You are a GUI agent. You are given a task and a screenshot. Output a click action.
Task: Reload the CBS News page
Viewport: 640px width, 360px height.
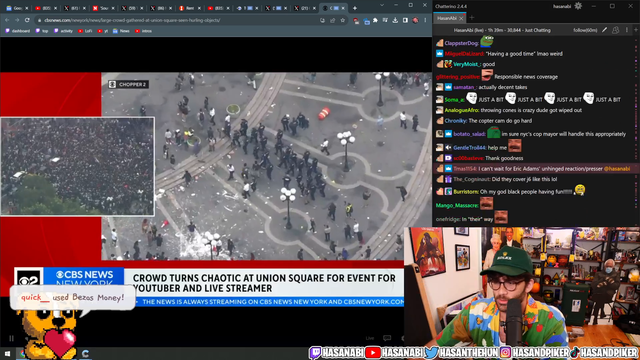click(27, 20)
